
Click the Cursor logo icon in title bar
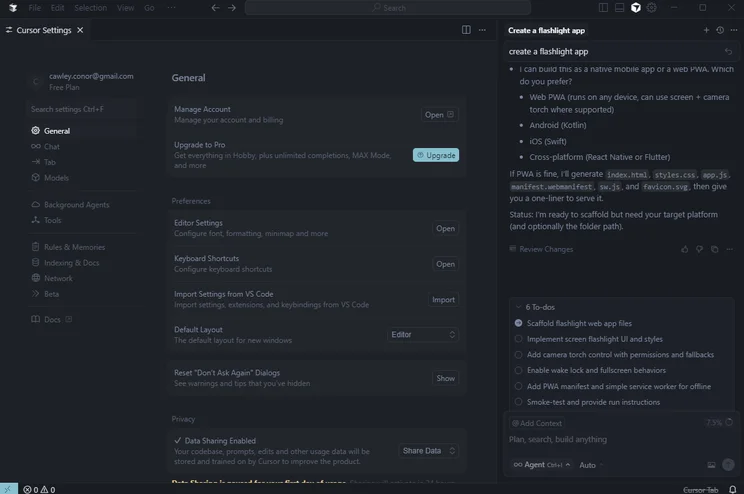click(13, 8)
